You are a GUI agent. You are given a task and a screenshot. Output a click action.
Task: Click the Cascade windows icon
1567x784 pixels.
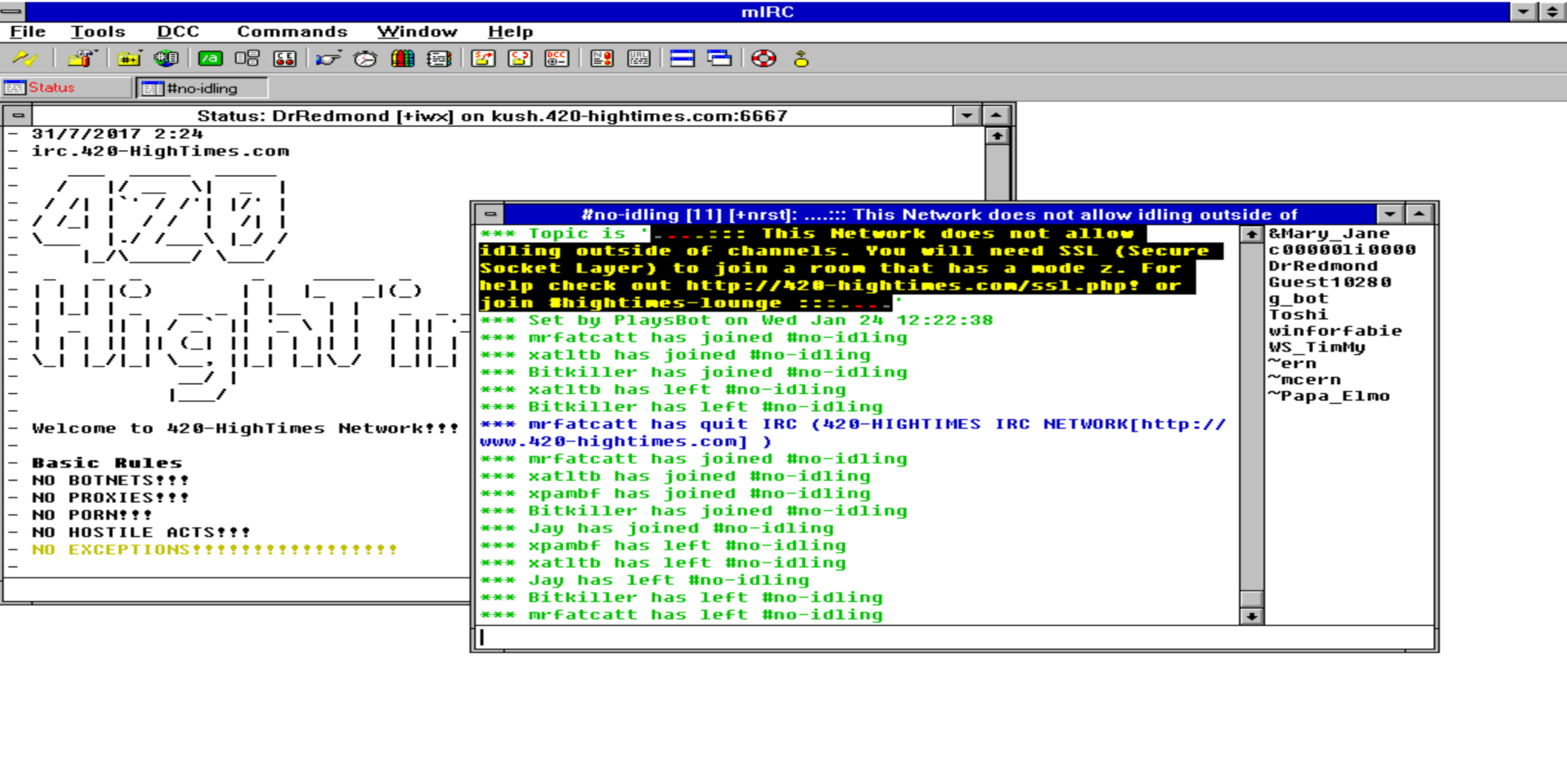[719, 59]
